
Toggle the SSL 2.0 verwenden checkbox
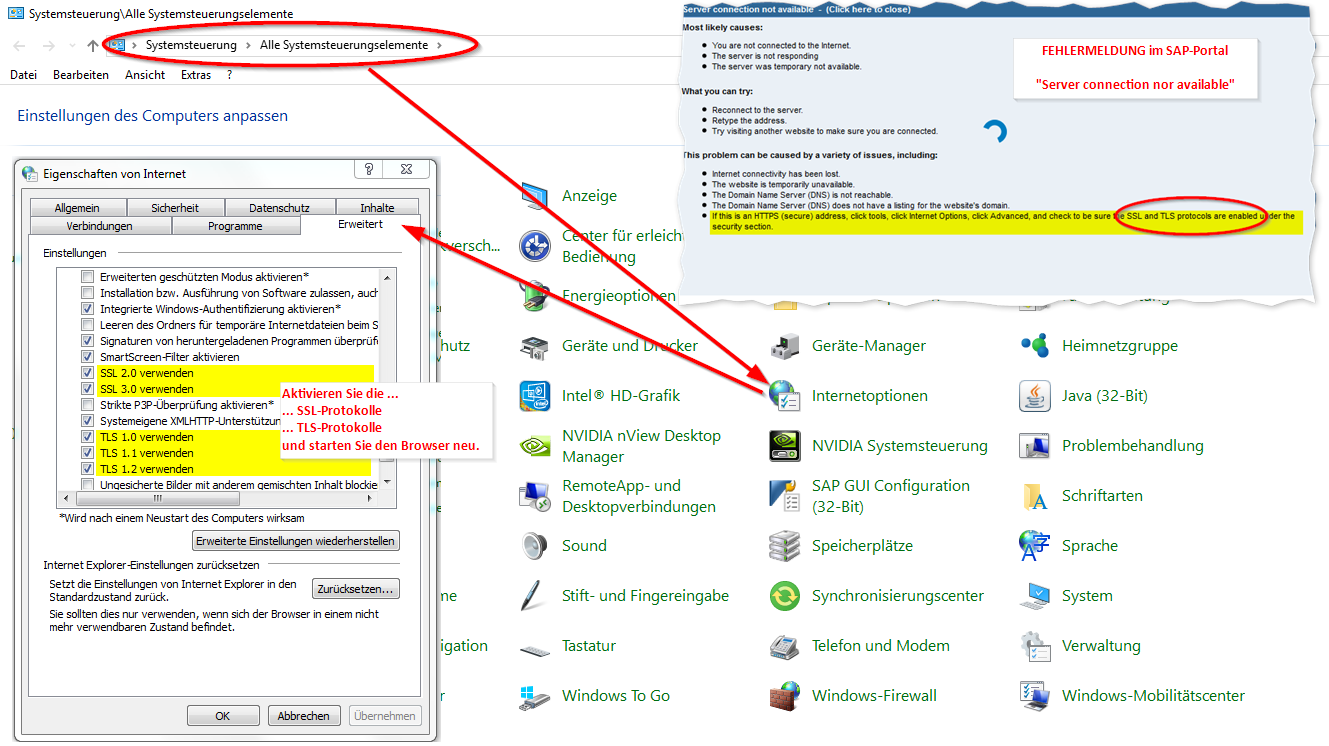[88, 373]
